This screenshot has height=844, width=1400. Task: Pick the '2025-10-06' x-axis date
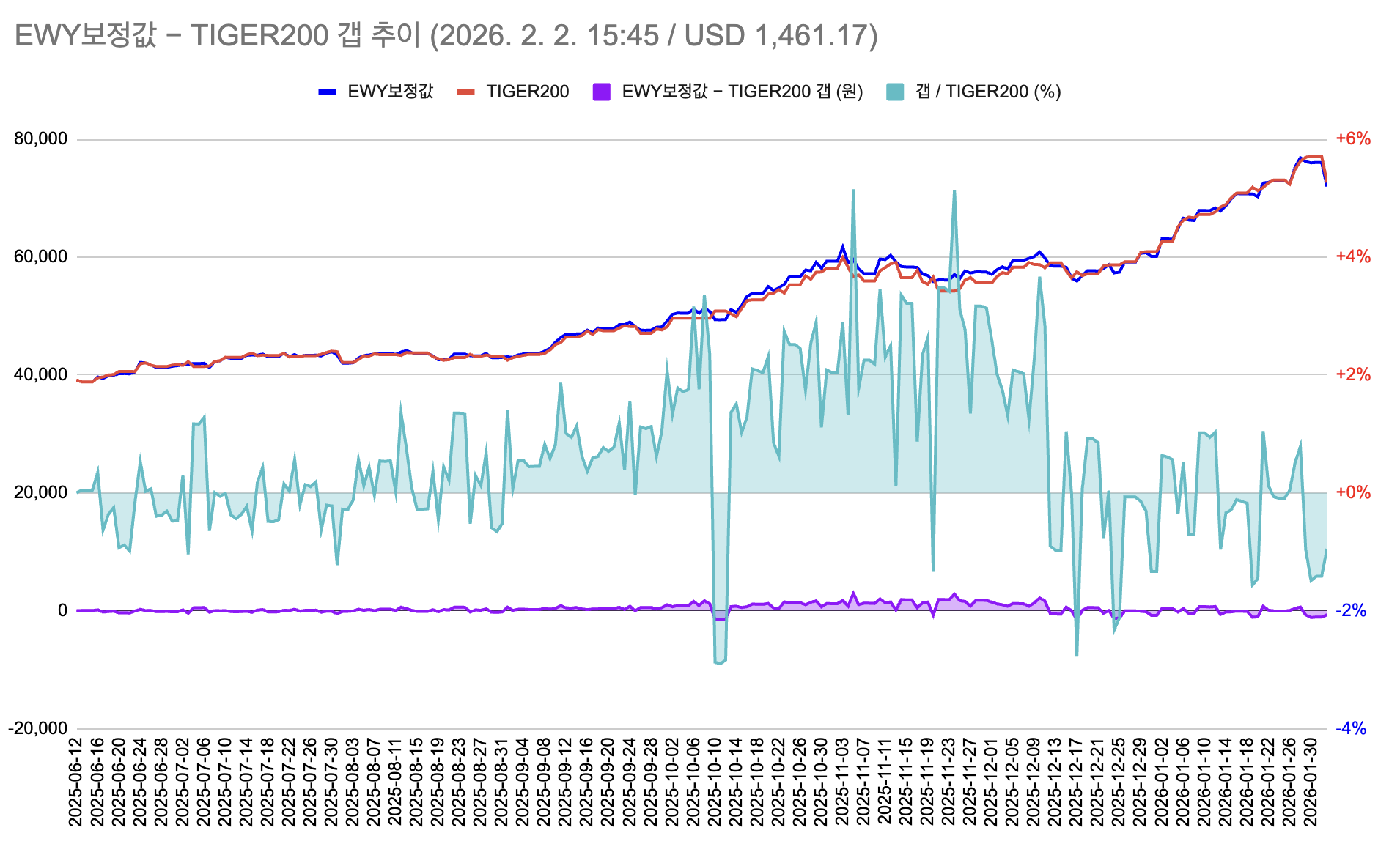[693, 782]
